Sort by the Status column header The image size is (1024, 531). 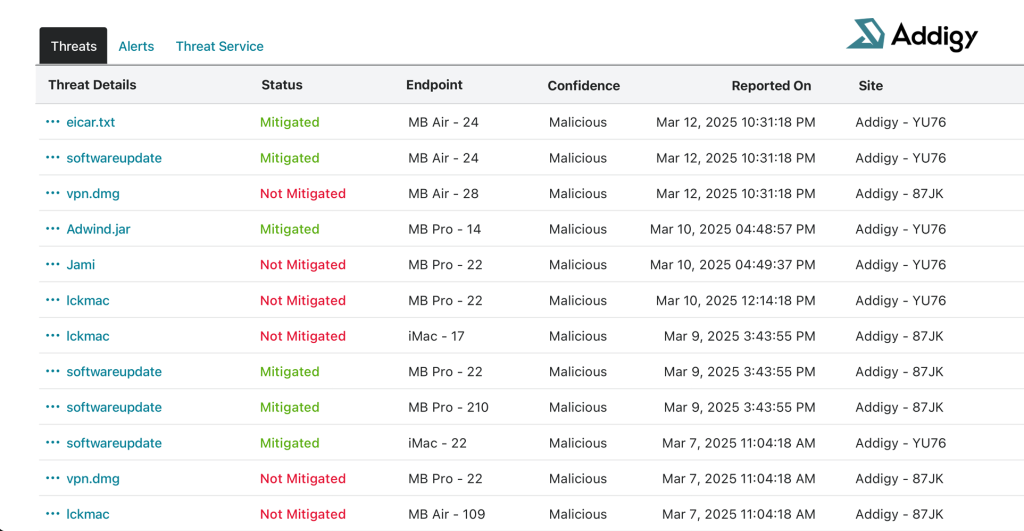(x=281, y=85)
